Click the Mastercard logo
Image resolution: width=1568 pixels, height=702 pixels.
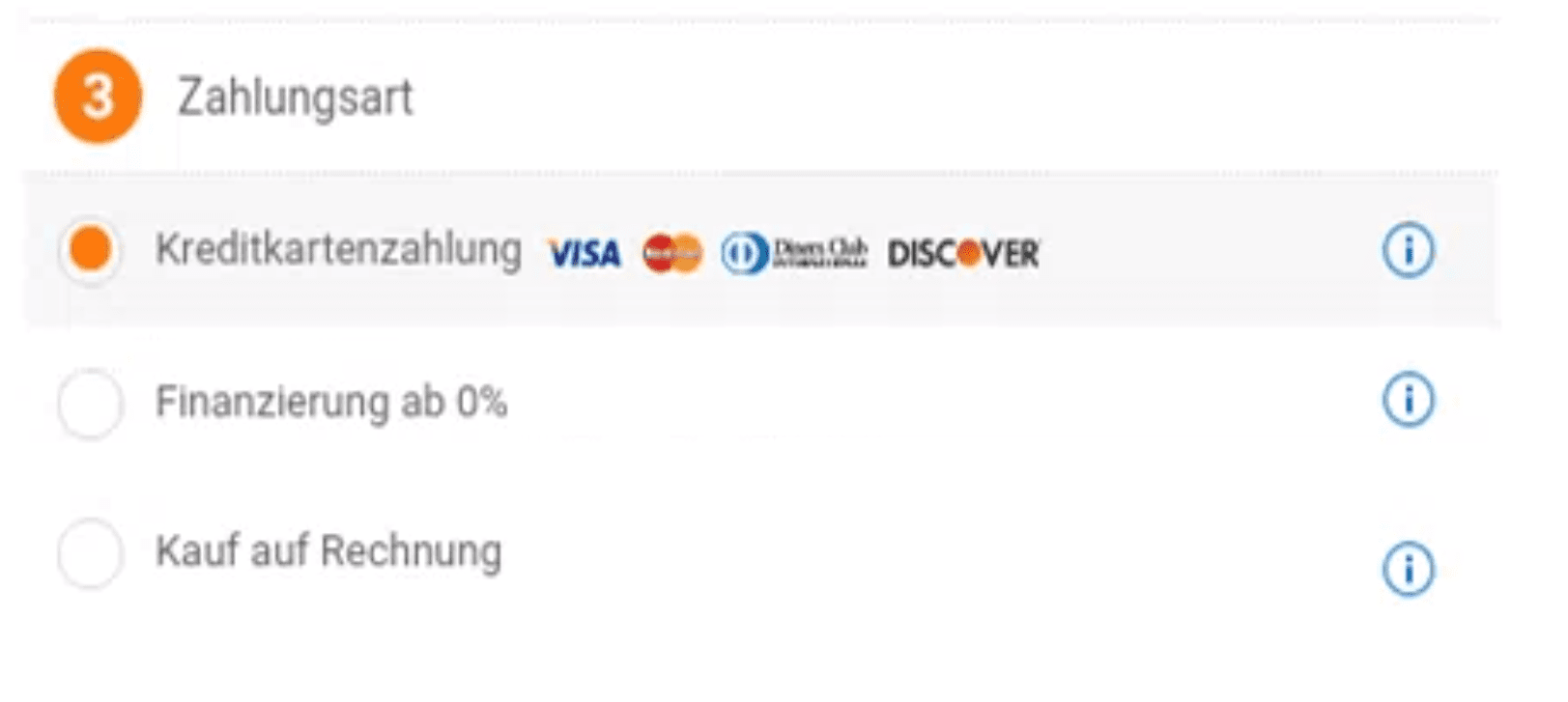tap(672, 254)
